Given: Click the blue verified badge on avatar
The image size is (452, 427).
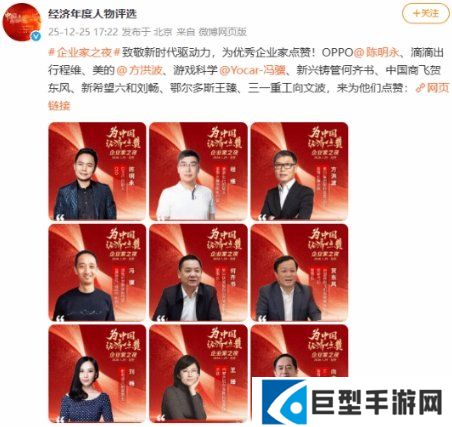Looking at the screenshot, I should 35,36.
